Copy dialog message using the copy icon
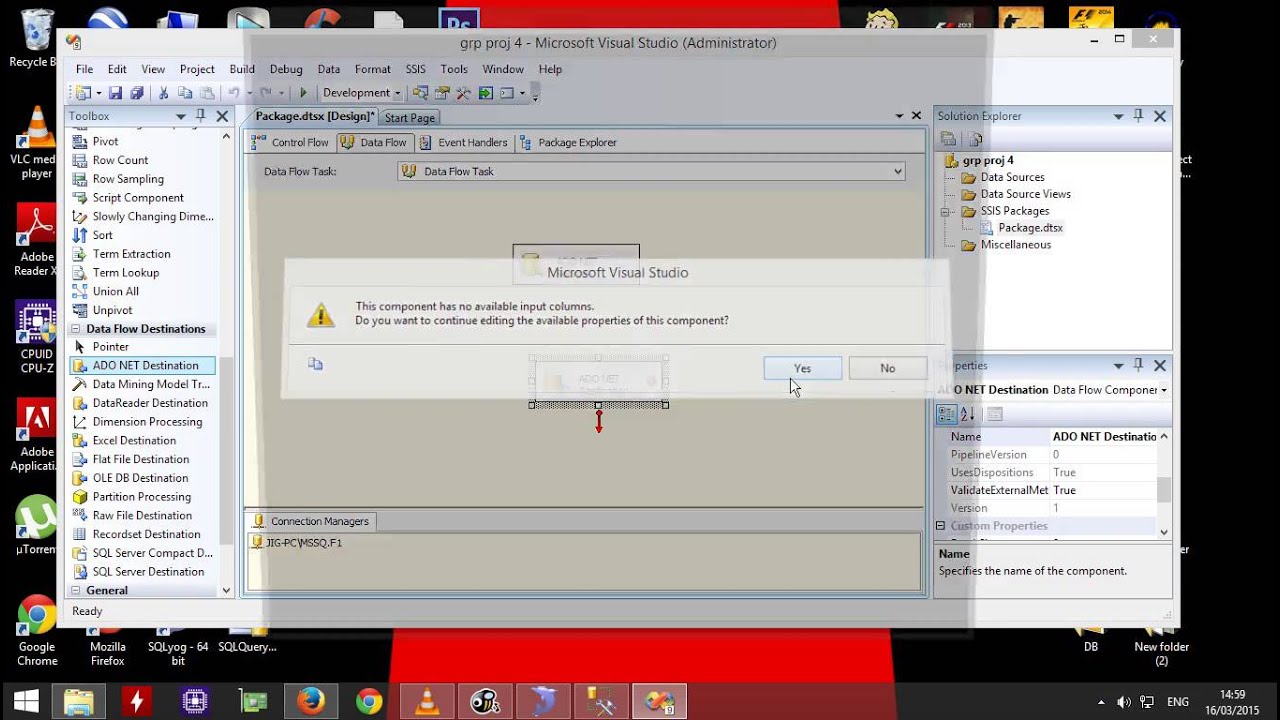 coord(316,365)
